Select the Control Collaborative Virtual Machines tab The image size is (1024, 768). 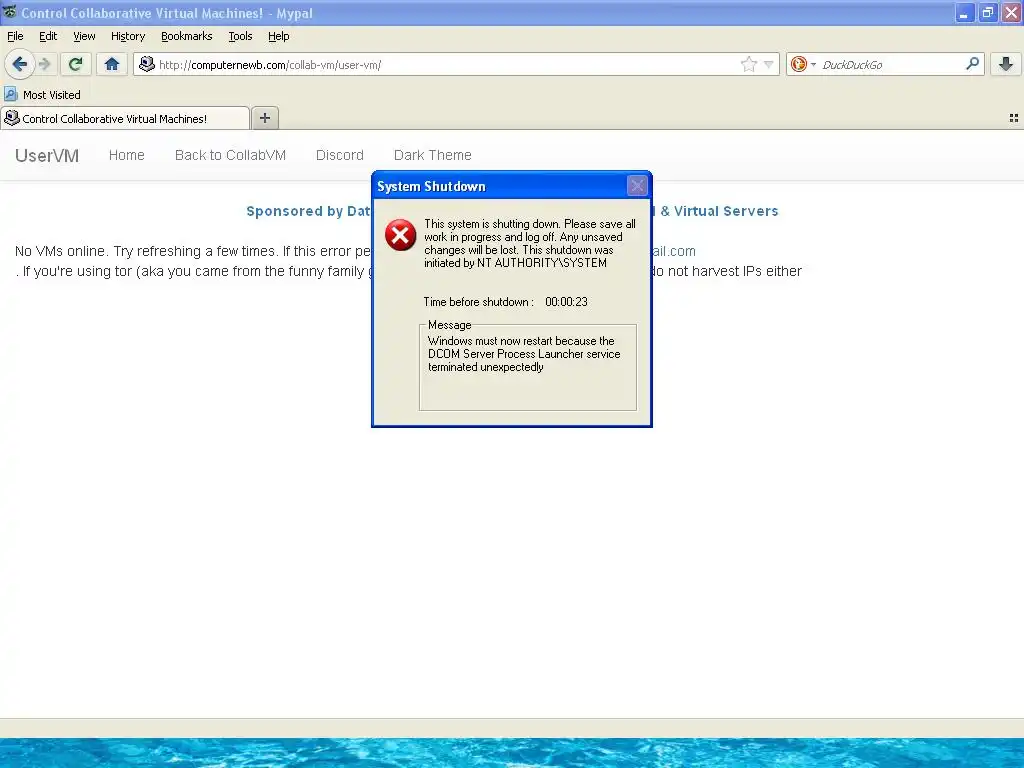tap(125, 118)
